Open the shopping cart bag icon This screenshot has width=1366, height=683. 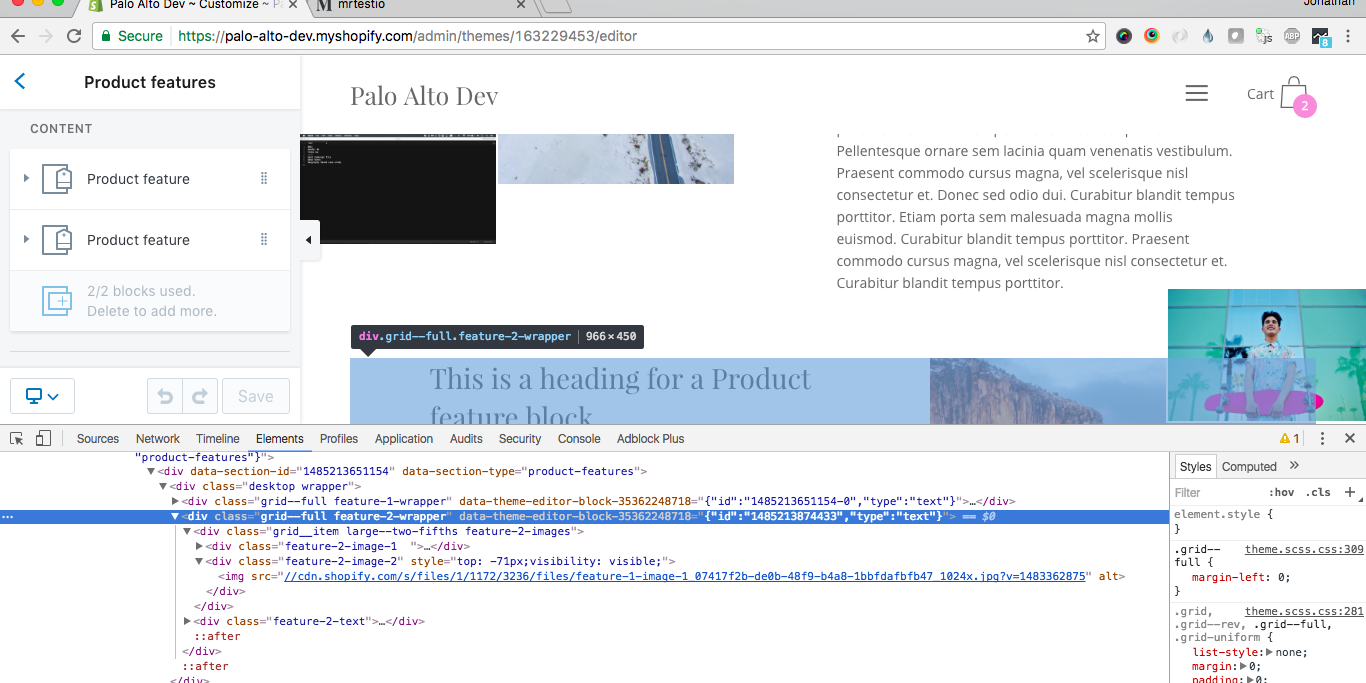pyautogui.click(x=1294, y=93)
